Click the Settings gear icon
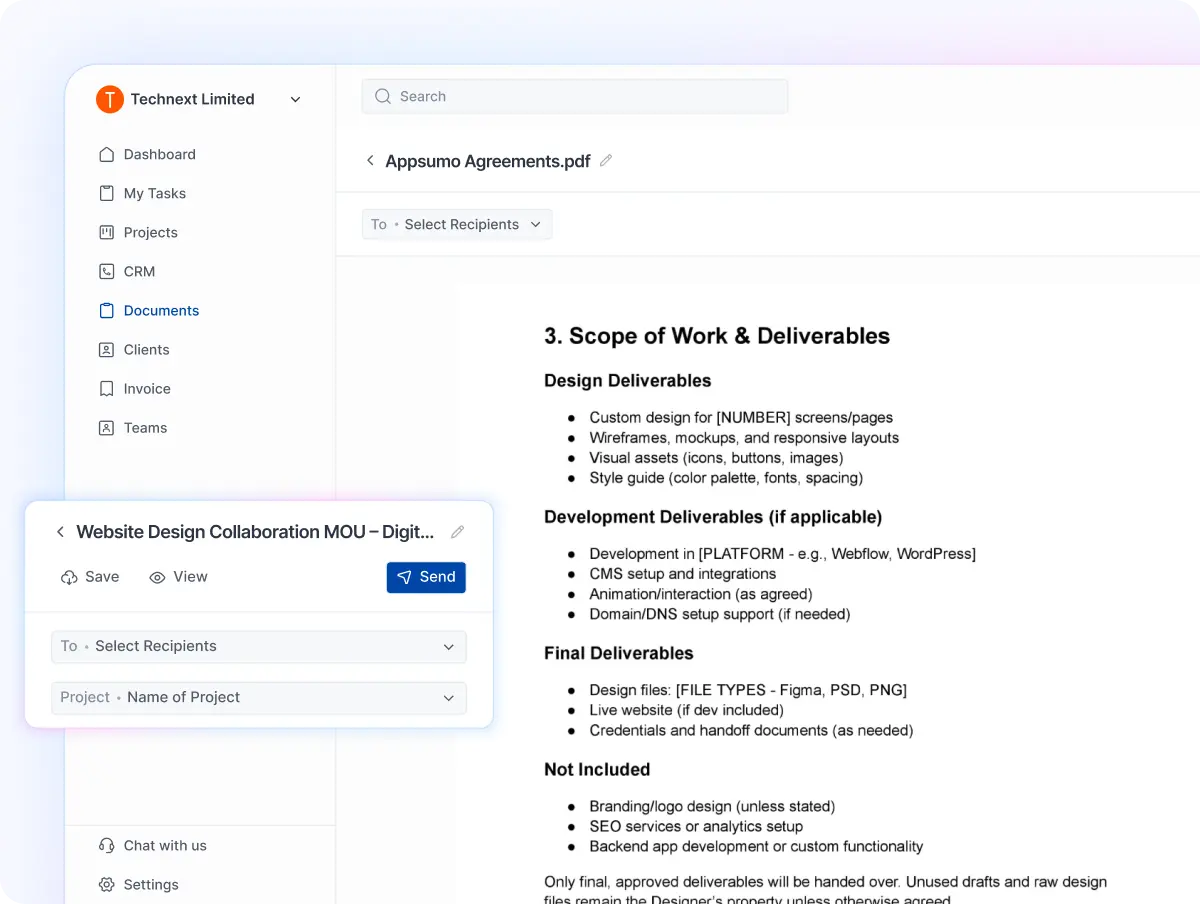Viewport: 1200px width, 904px height. [107, 884]
